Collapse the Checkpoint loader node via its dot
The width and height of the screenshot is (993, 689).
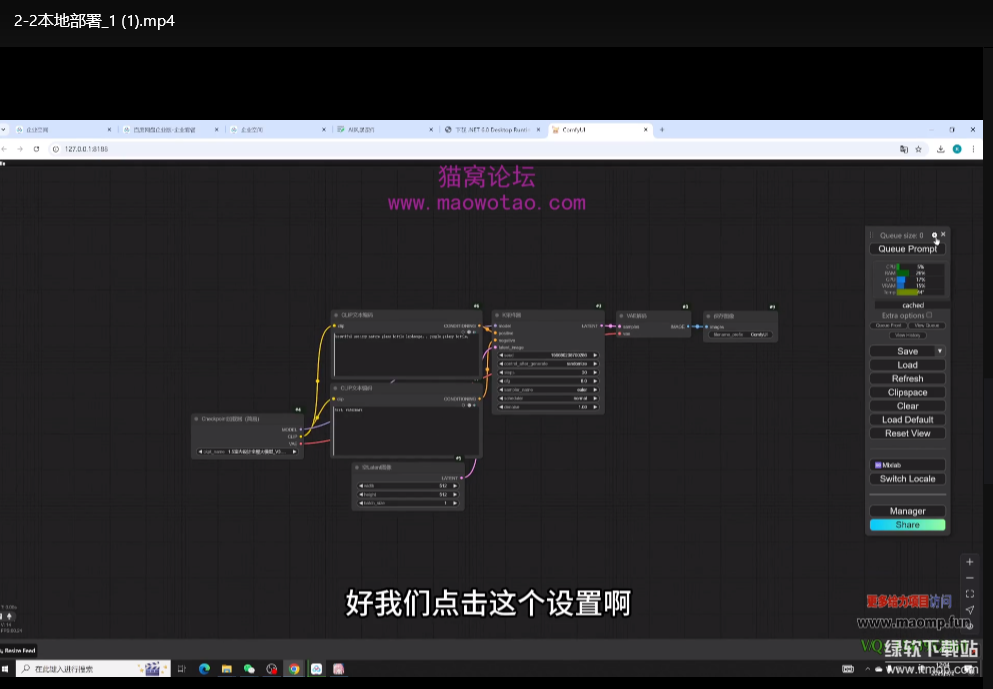197,419
